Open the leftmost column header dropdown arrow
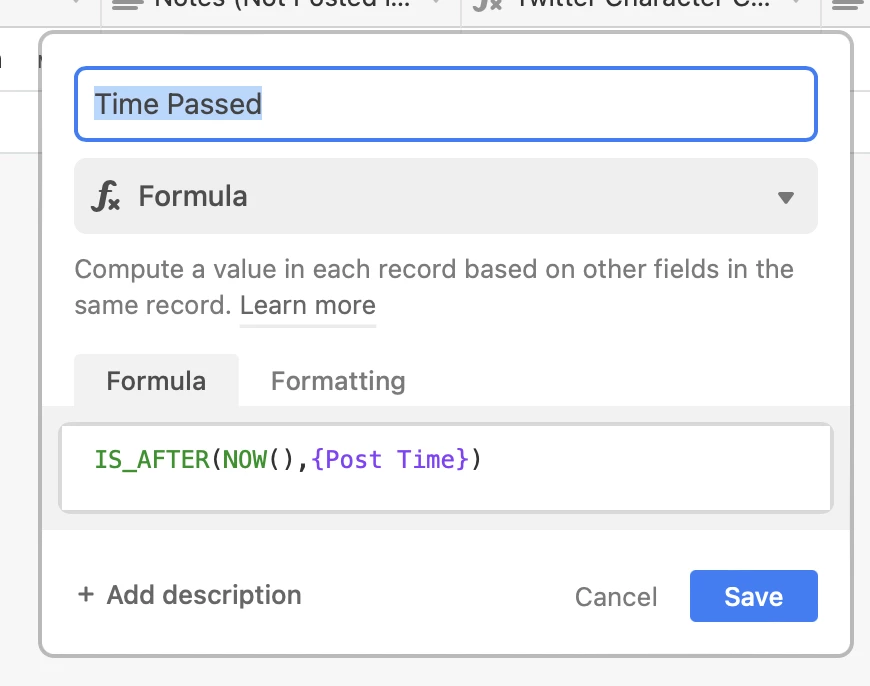Viewport: 870px width, 686px height. point(77,3)
